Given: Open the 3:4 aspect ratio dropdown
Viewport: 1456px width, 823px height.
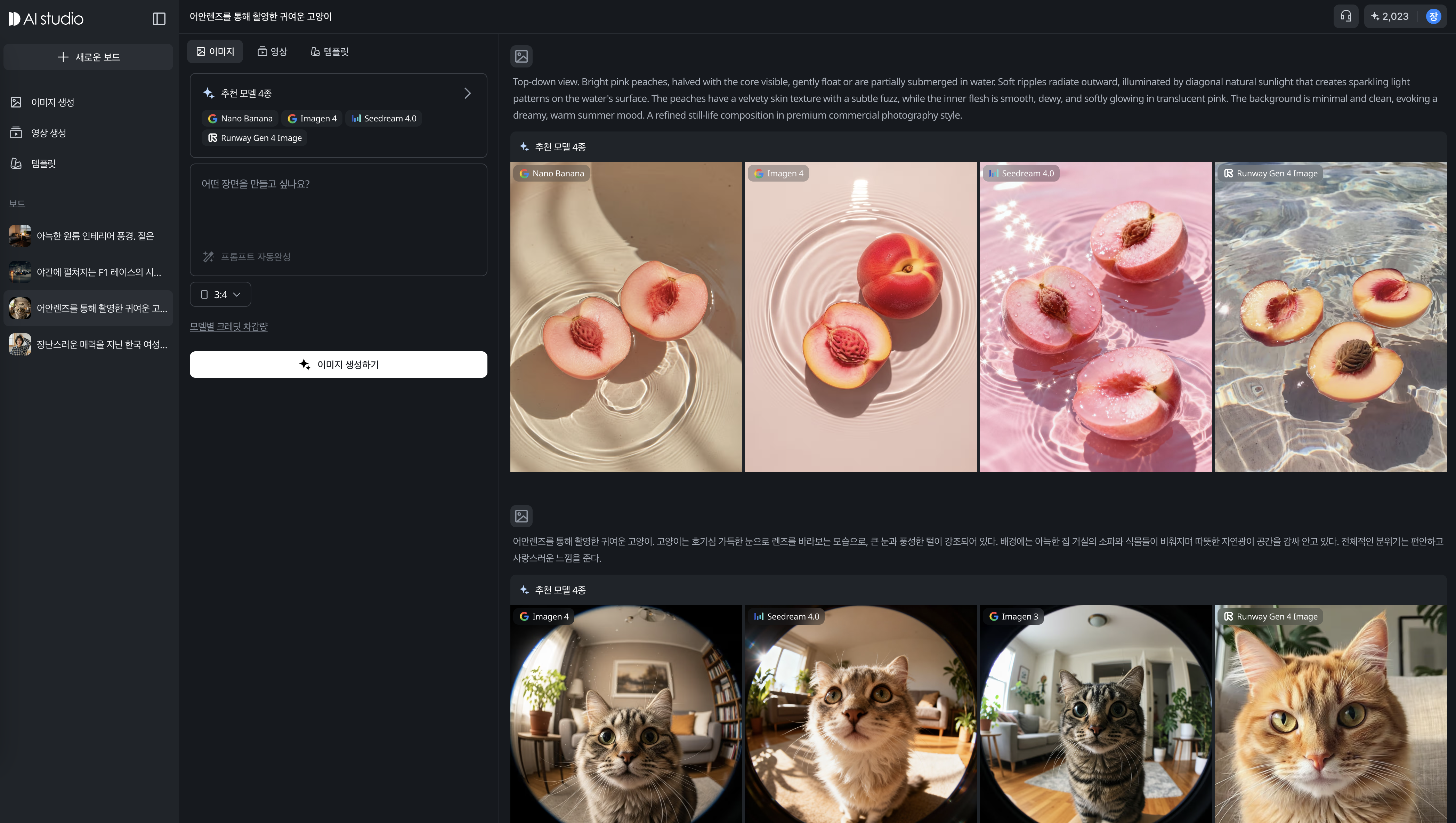Looking at the screenshot, I should [x=220, y=295].
